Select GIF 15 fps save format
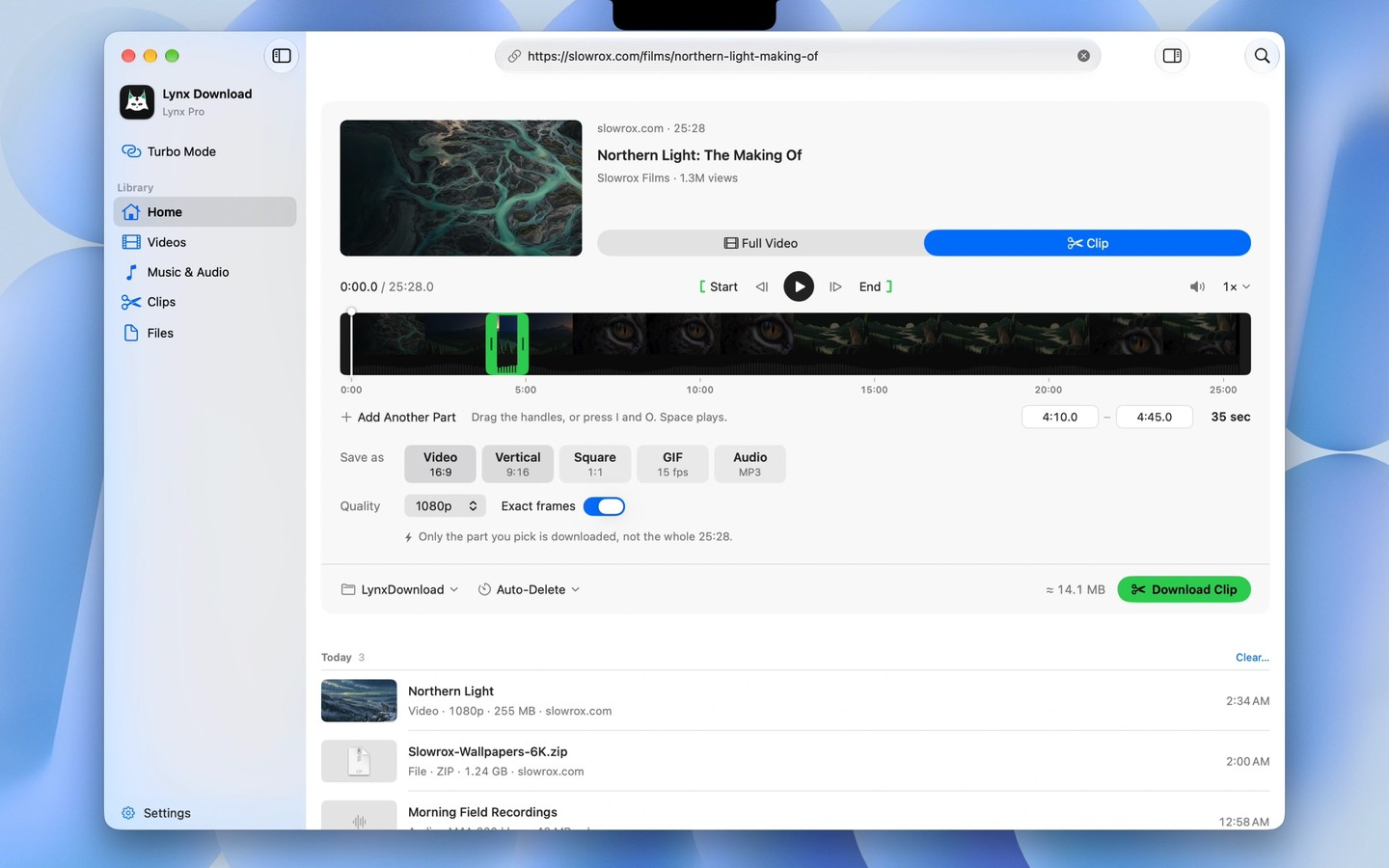The width and height of the screenshot is (1389, 868). pyautogui.click(x=672, y=464)
